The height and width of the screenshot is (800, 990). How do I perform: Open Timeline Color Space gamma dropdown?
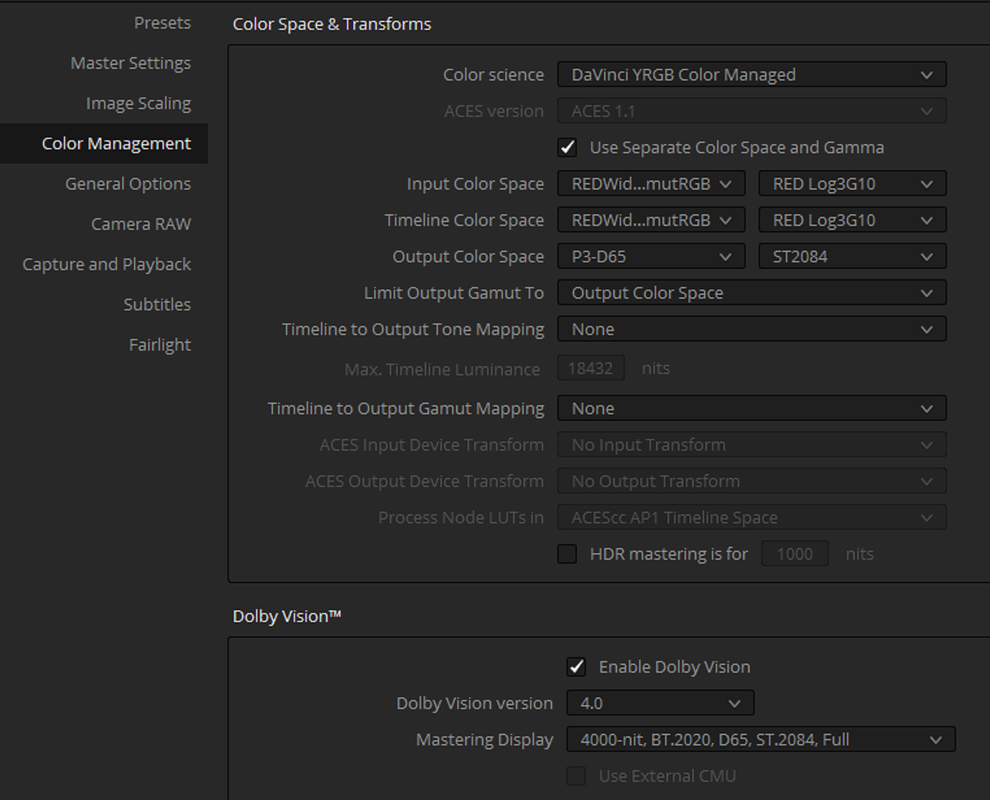pos(852,220)
